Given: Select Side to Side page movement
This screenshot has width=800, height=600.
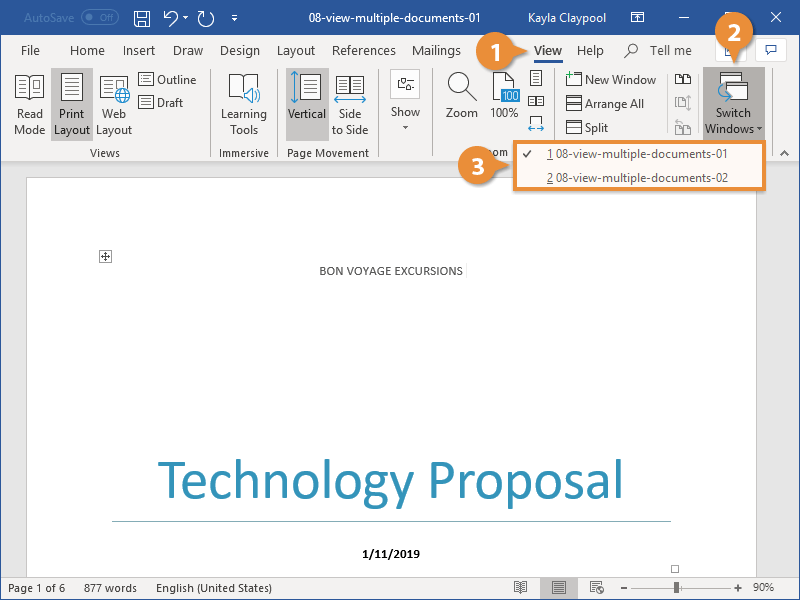Looking at the screenshot, I should pyautogui.click(x=350, y=104).
